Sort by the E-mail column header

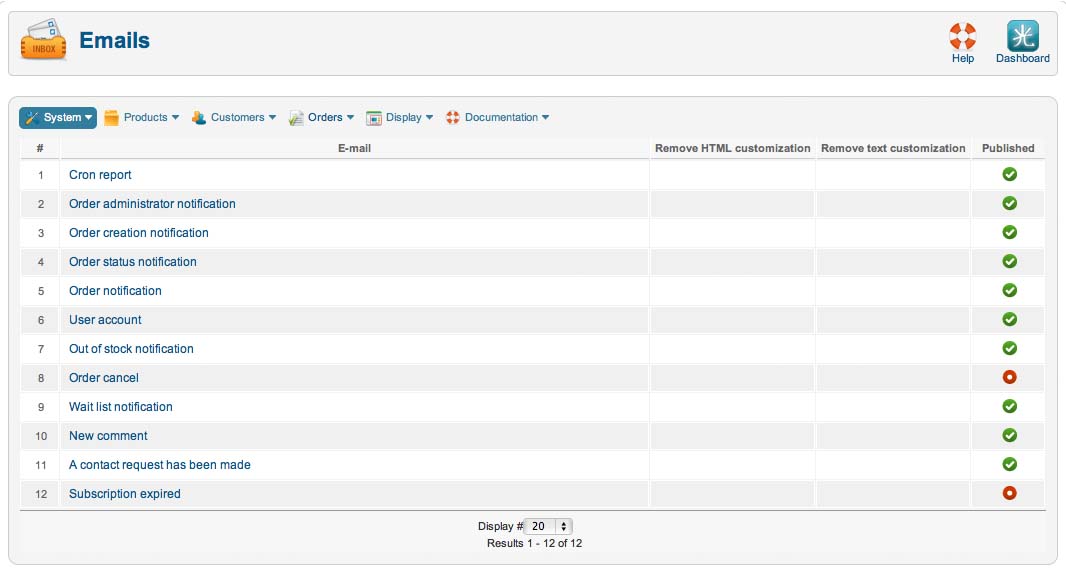click(x=354, y=148)
